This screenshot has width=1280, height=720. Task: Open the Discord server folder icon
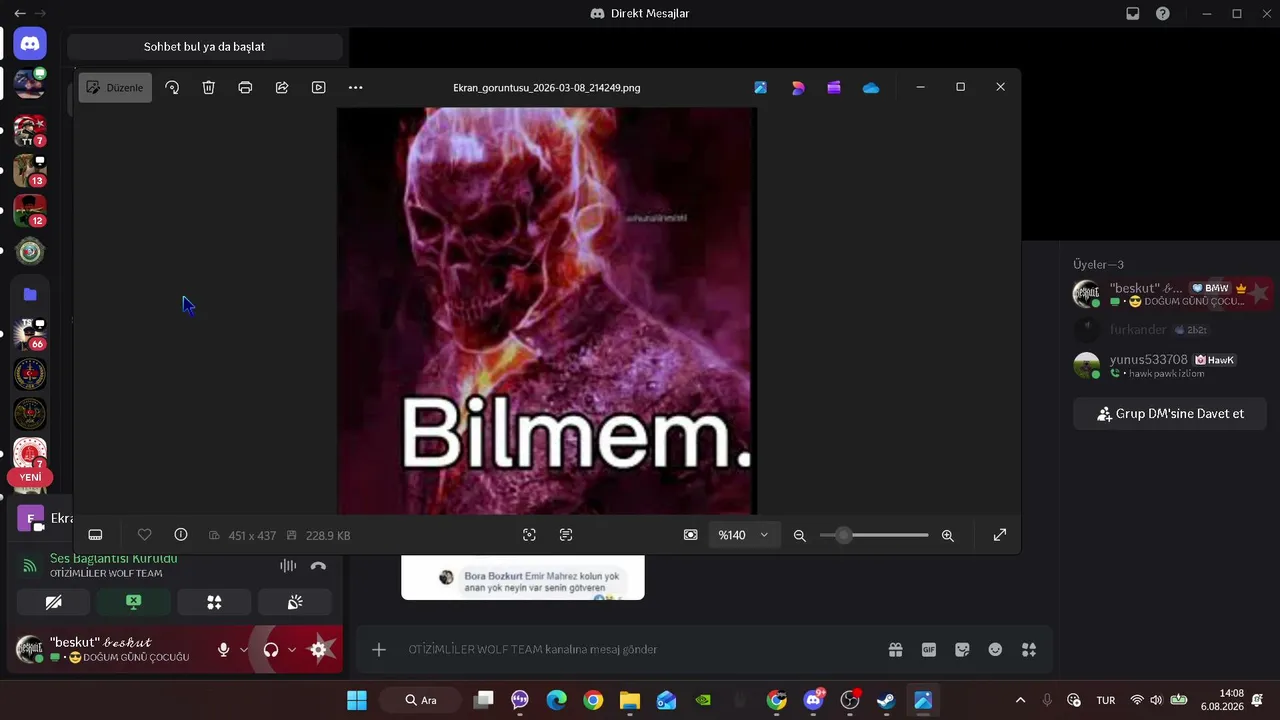[30, 294]
